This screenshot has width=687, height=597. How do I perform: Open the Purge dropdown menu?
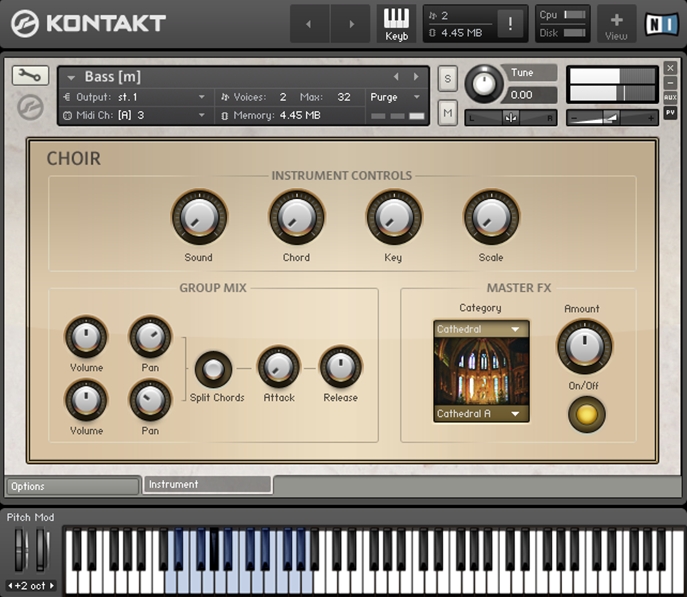(396, 97)
